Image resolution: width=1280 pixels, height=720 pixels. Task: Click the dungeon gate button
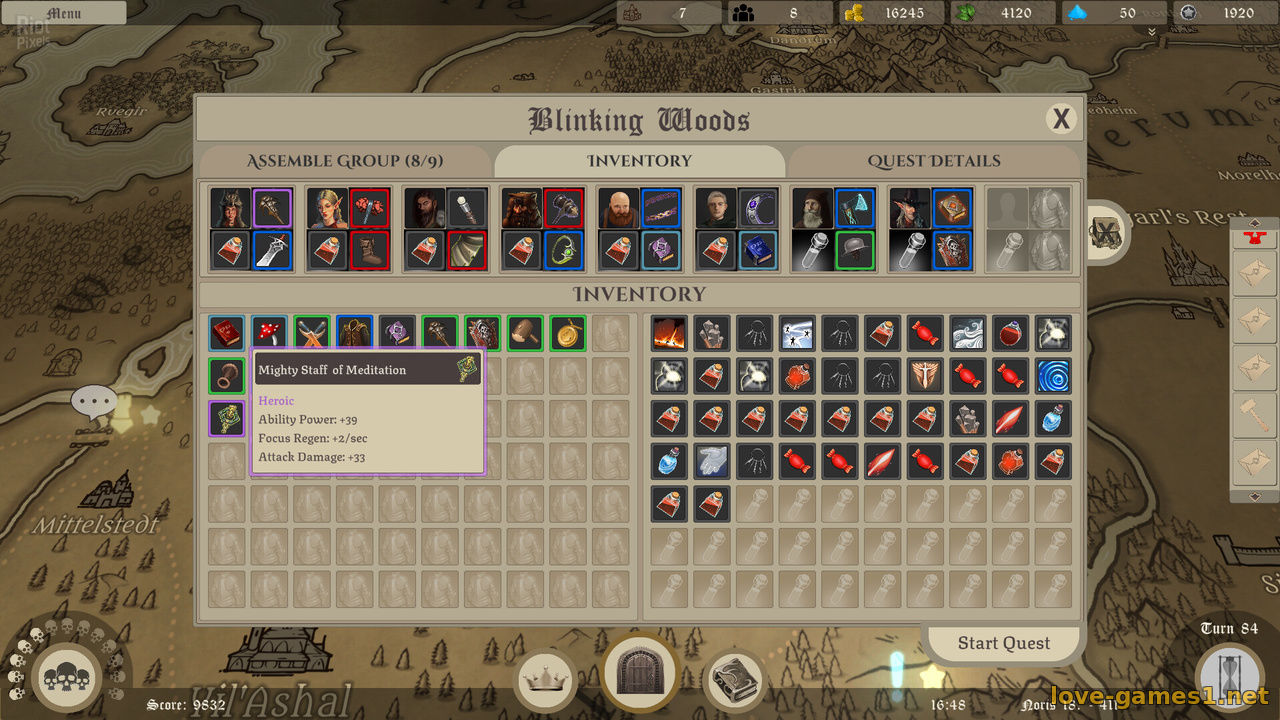640,672
